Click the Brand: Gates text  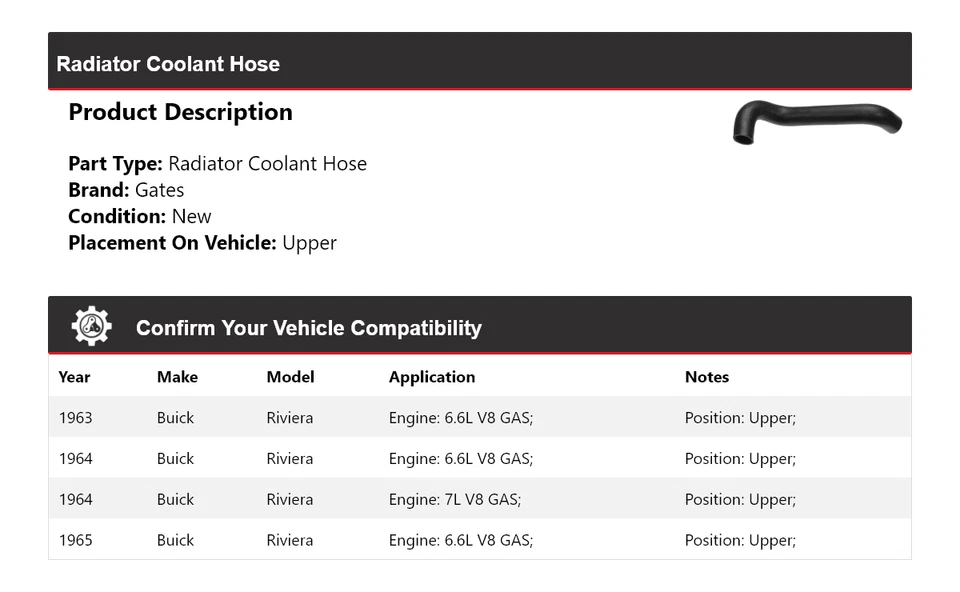point(126,190)
